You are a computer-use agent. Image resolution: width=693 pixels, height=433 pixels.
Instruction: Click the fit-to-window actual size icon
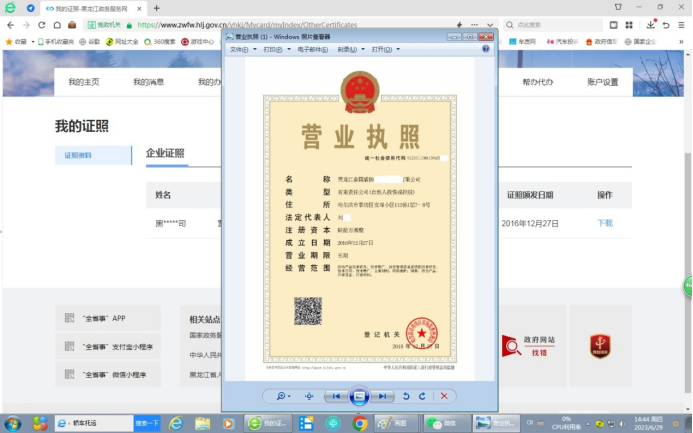309,396
